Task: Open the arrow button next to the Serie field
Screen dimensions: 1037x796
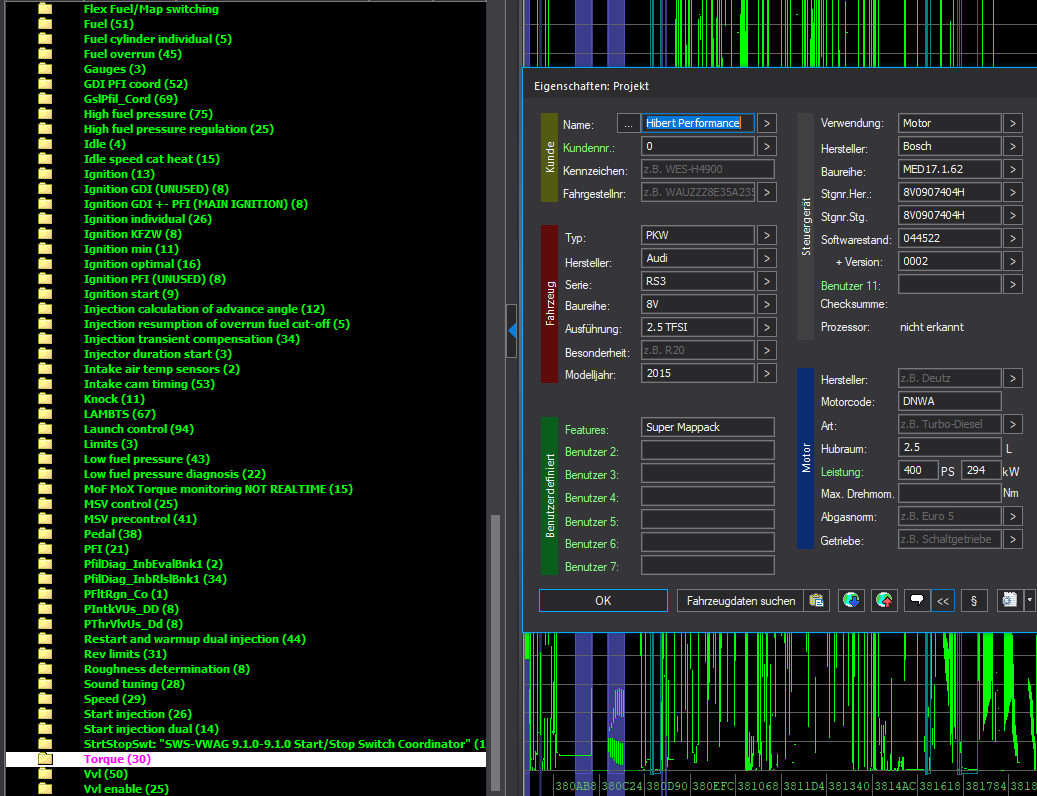Action: pyautogui.click(x=767, y=281)
